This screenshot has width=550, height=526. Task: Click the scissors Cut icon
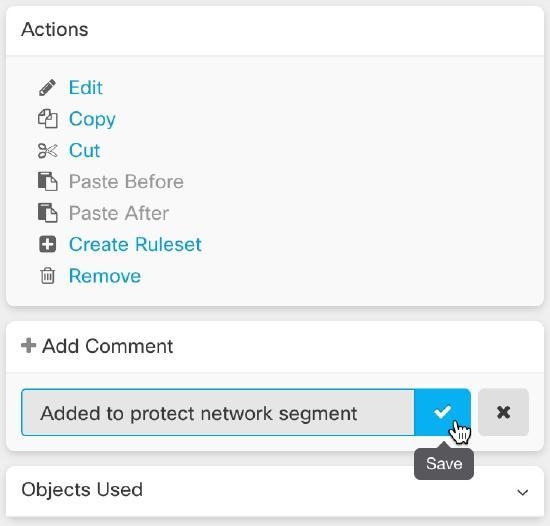[47, 151]
